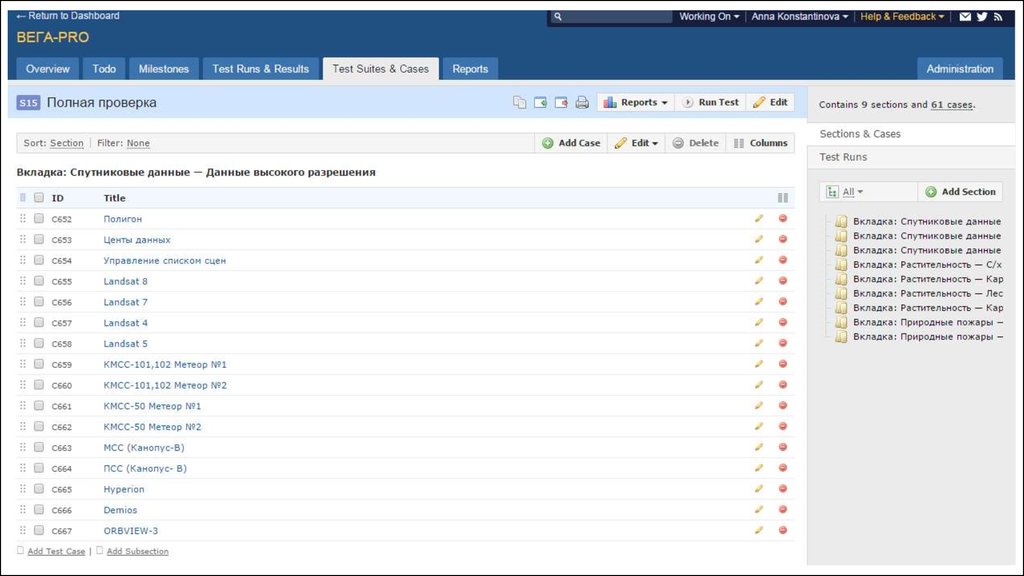
Task: Edit case C652 Полигон pencil icon
Action: (759, 219)
